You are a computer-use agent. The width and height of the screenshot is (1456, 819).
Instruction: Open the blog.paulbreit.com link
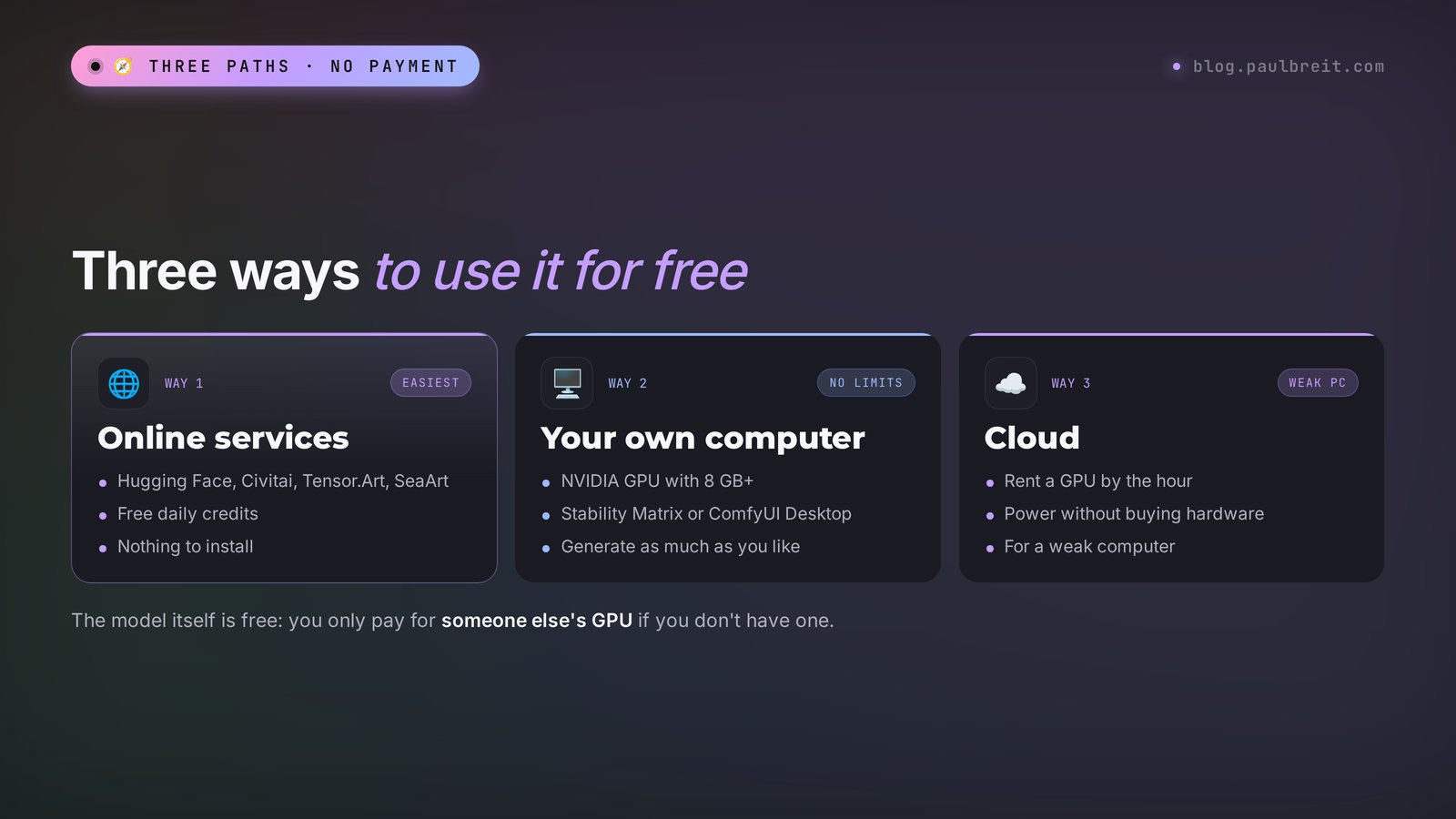point(1289,66)
